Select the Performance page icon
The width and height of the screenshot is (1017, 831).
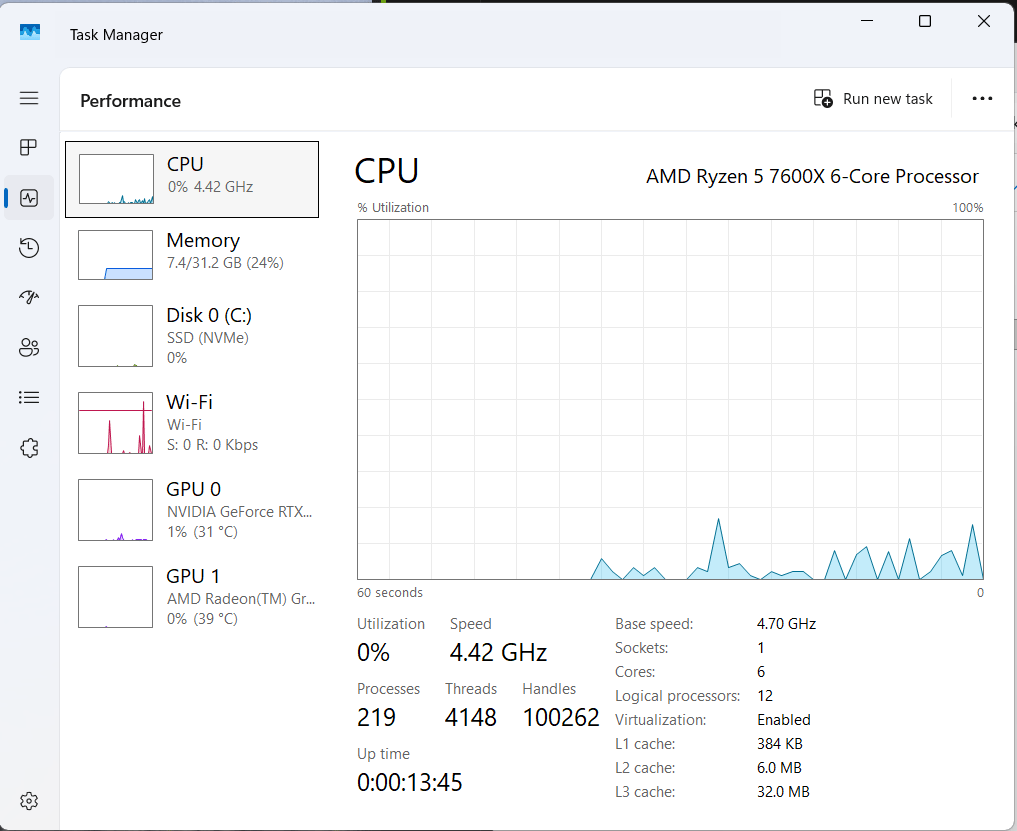pos(29,198)
